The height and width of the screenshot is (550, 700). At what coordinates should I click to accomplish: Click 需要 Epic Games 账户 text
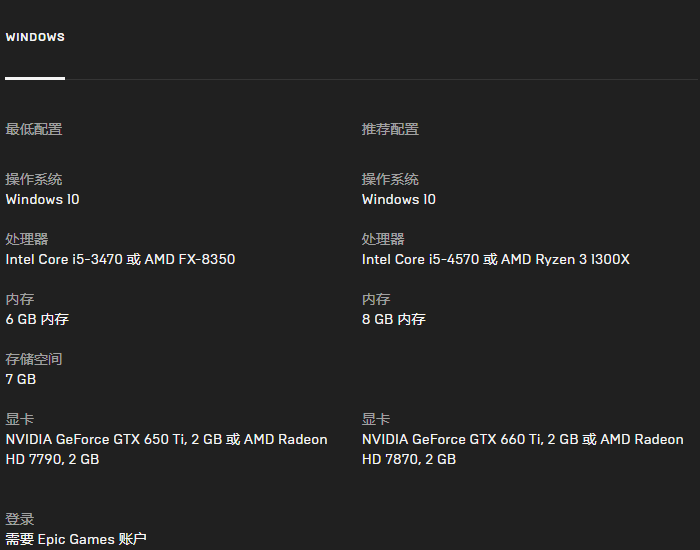pyautogui.click(x=76, y=539)
